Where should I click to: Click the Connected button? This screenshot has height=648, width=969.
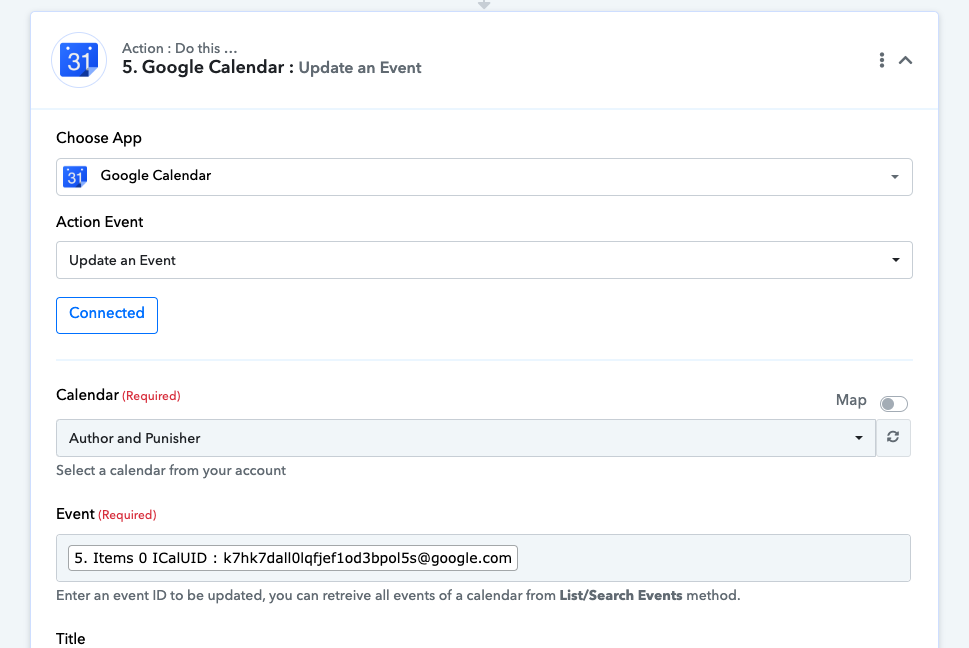107,315
